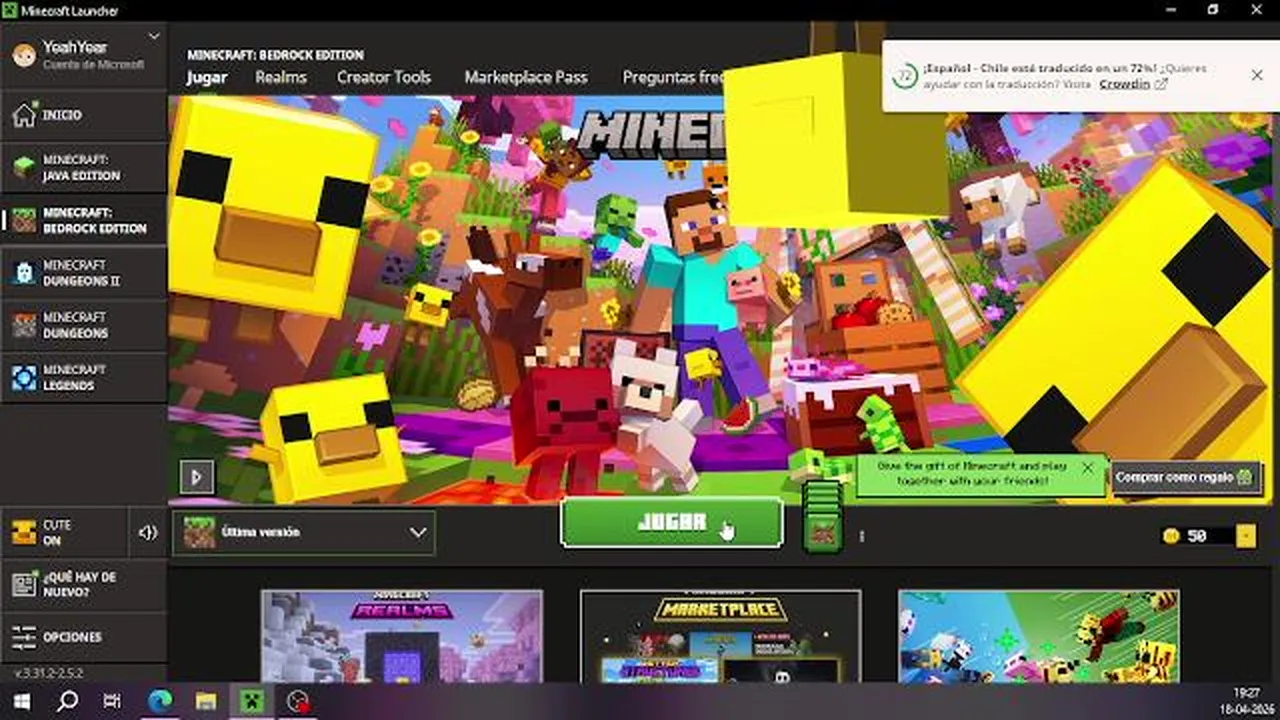Screen dimensions: 1280x720
Task: Select the Minecraft: Java Edition grass block icon
Action: pyautogui.click(x=24, y=168)
